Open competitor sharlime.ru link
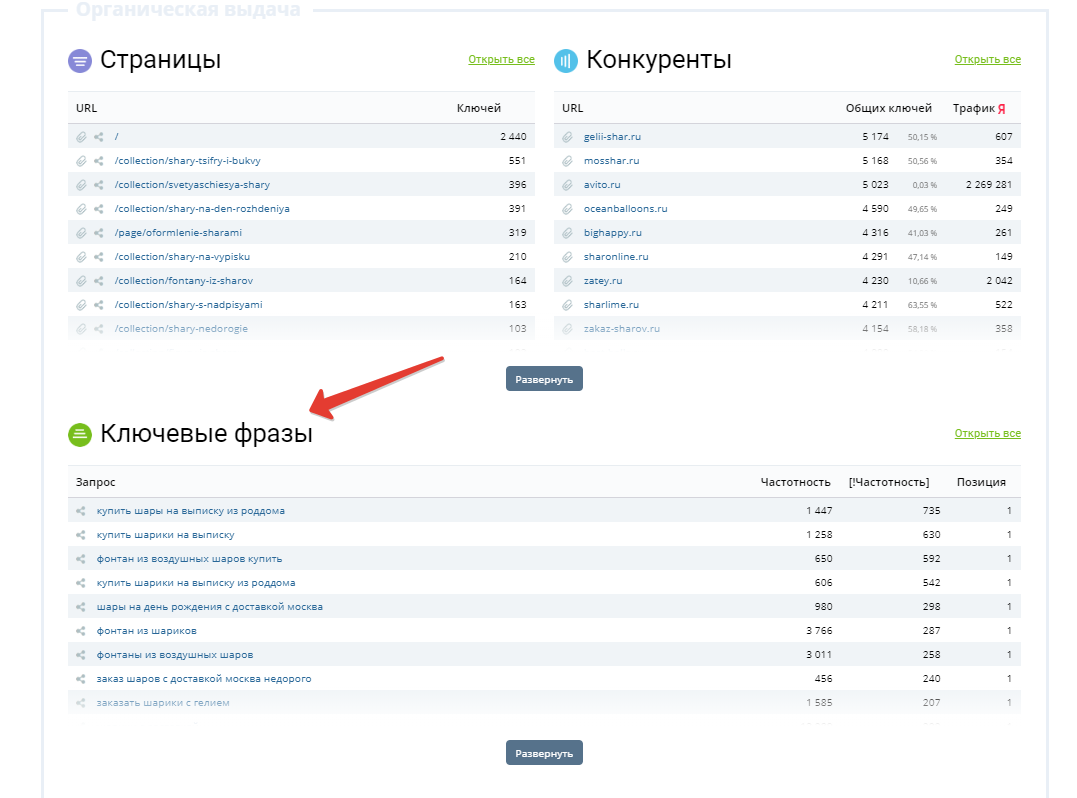Screen dimensions: 1077x798 point(611,305)
